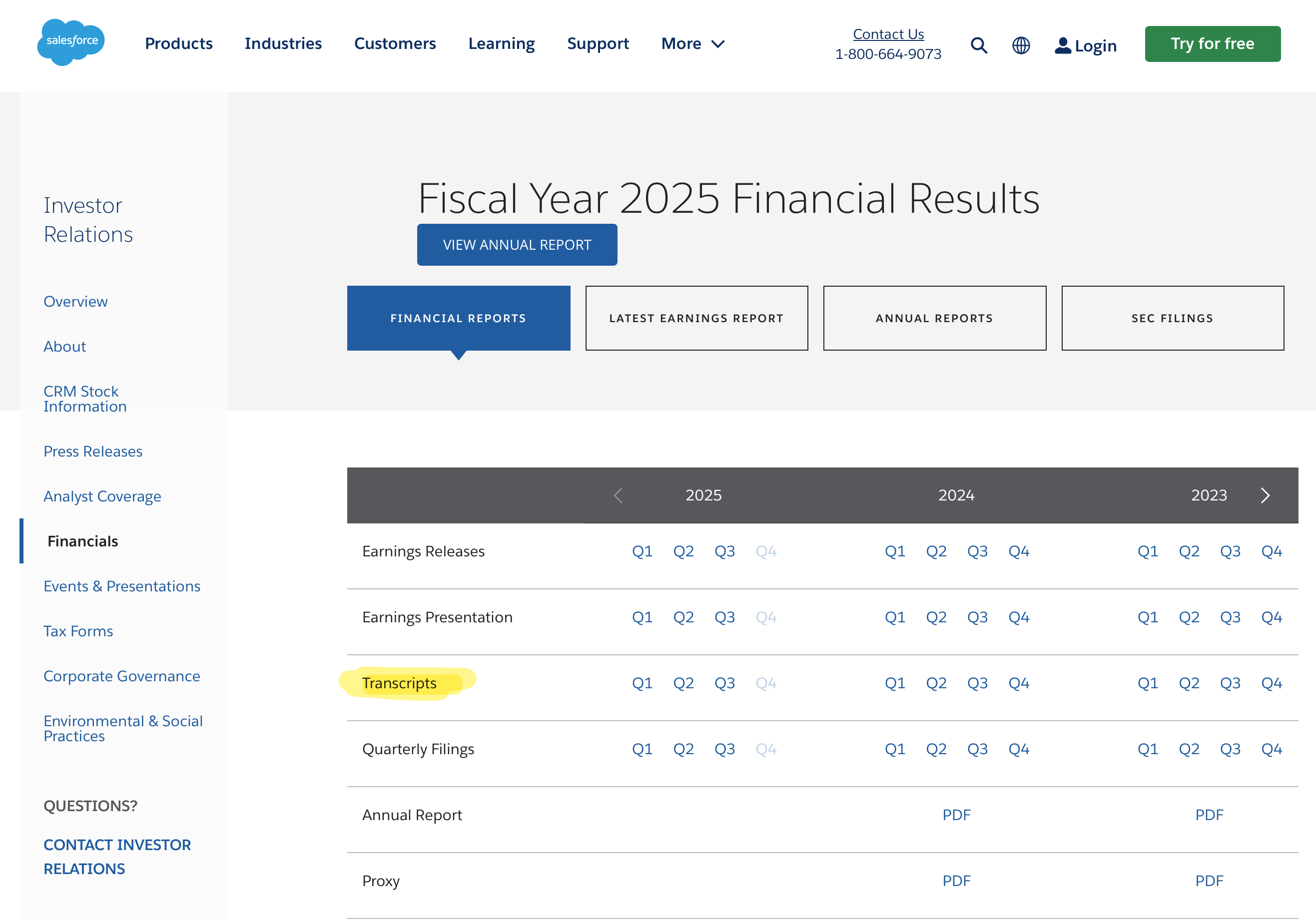
Task: Go to previous years with left chevron
Action: pos(618,495)
